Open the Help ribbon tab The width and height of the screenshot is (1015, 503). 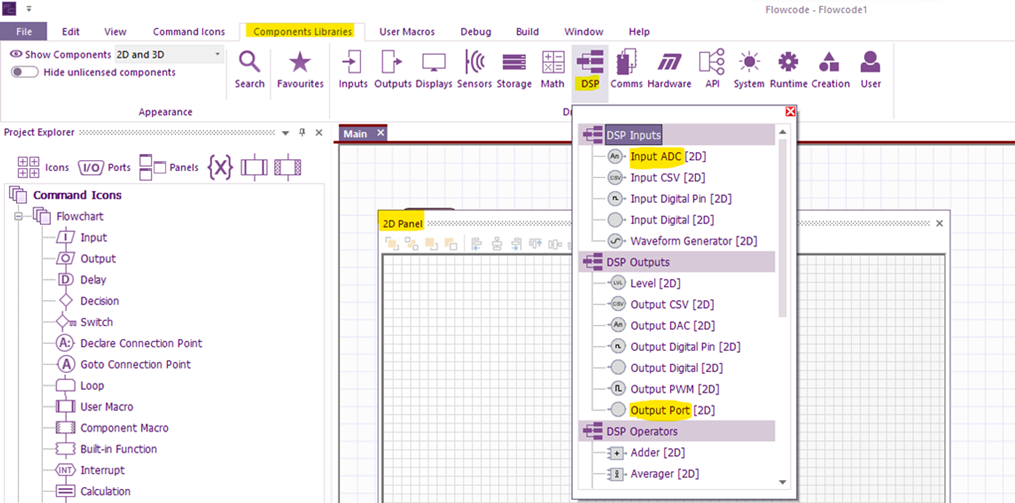tap(640, 31)
